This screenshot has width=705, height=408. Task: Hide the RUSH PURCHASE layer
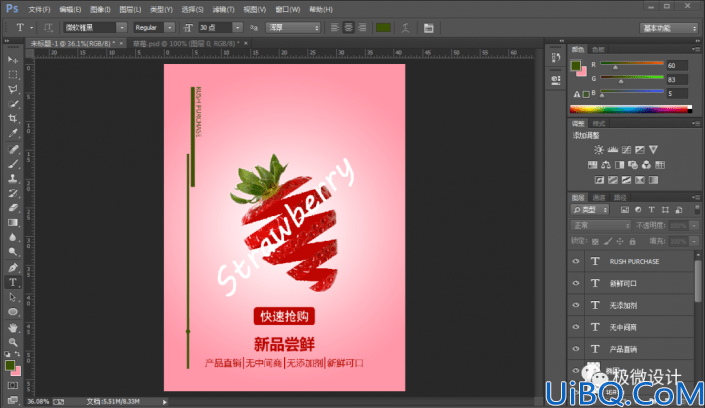[576, 261]
